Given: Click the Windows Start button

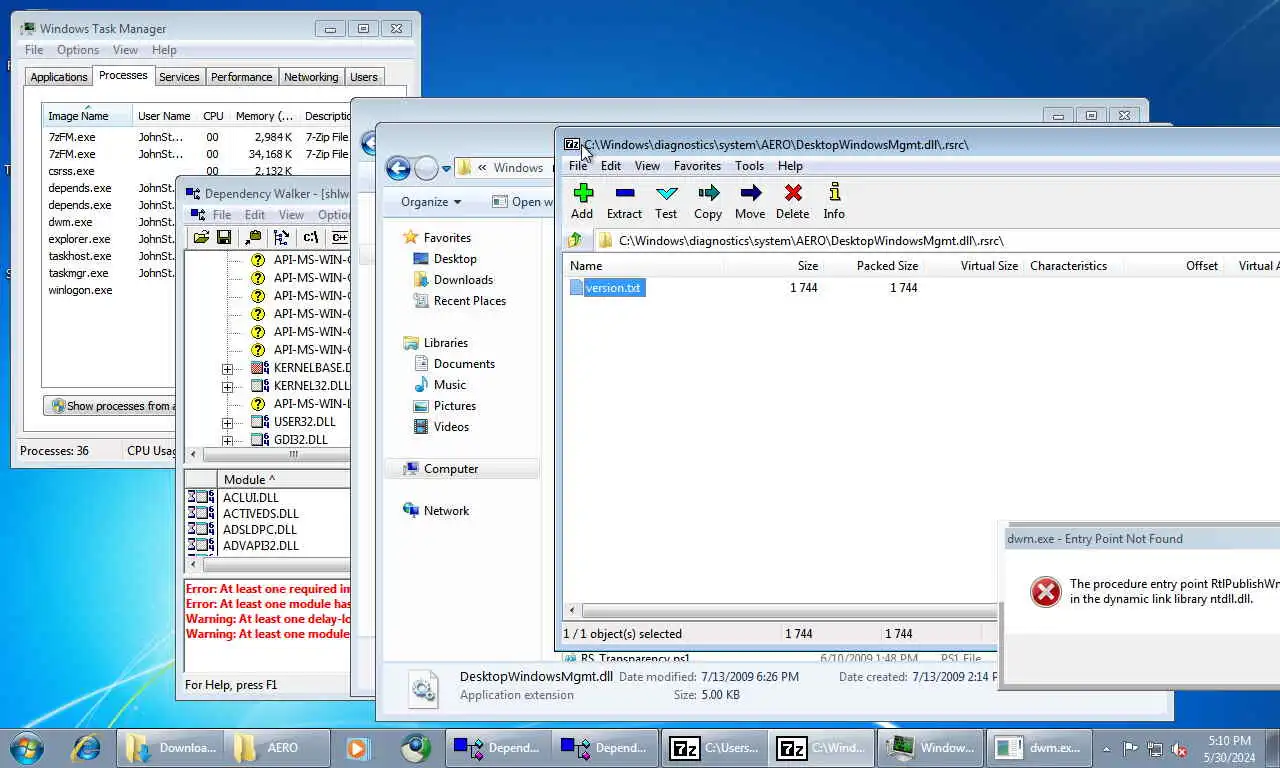Looking at the screenshot, I should (x=27, y=748).
